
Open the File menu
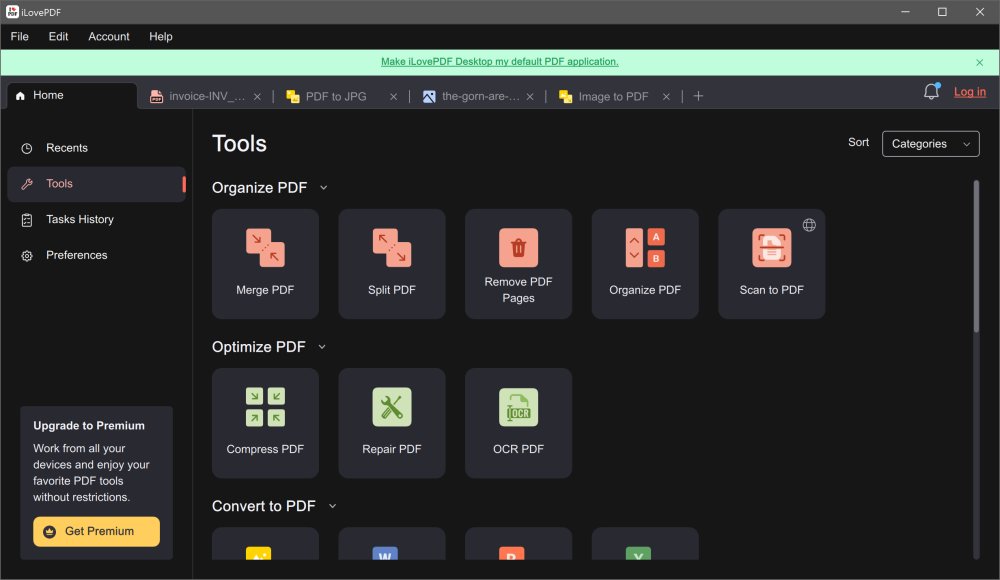coord(20,36)
